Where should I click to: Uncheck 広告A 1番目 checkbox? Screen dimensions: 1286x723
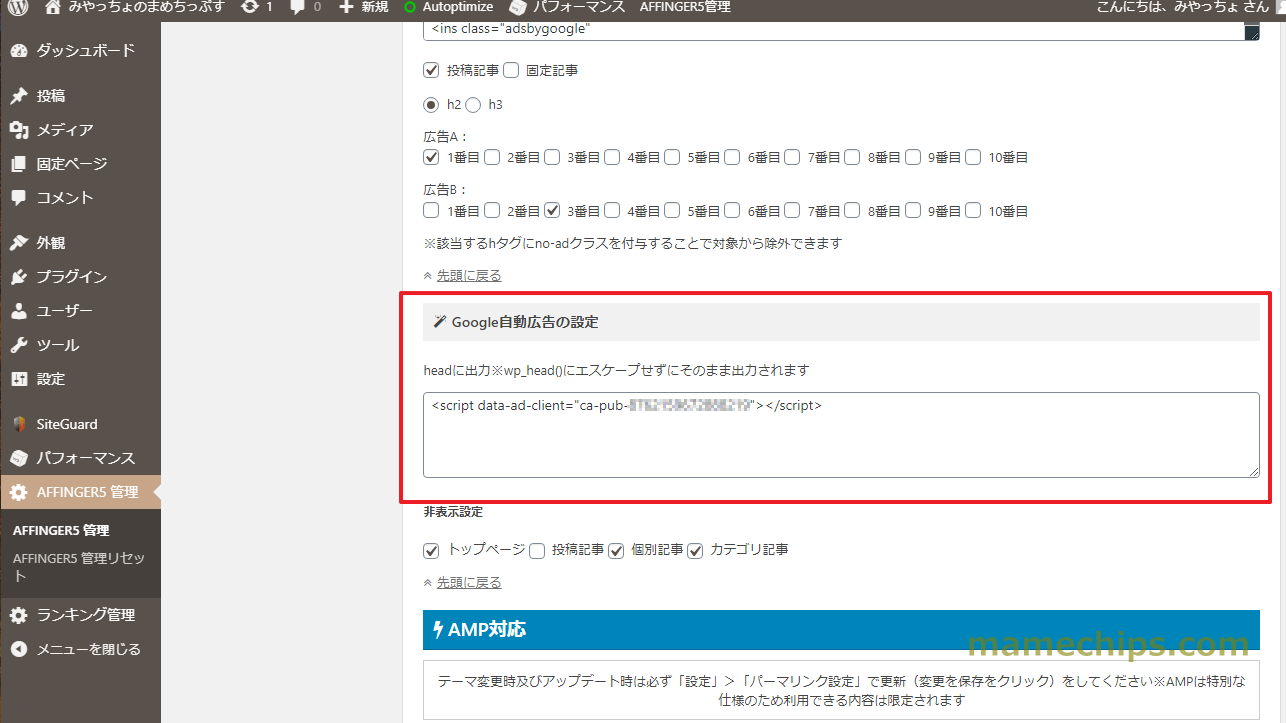(x=432, y=157)
